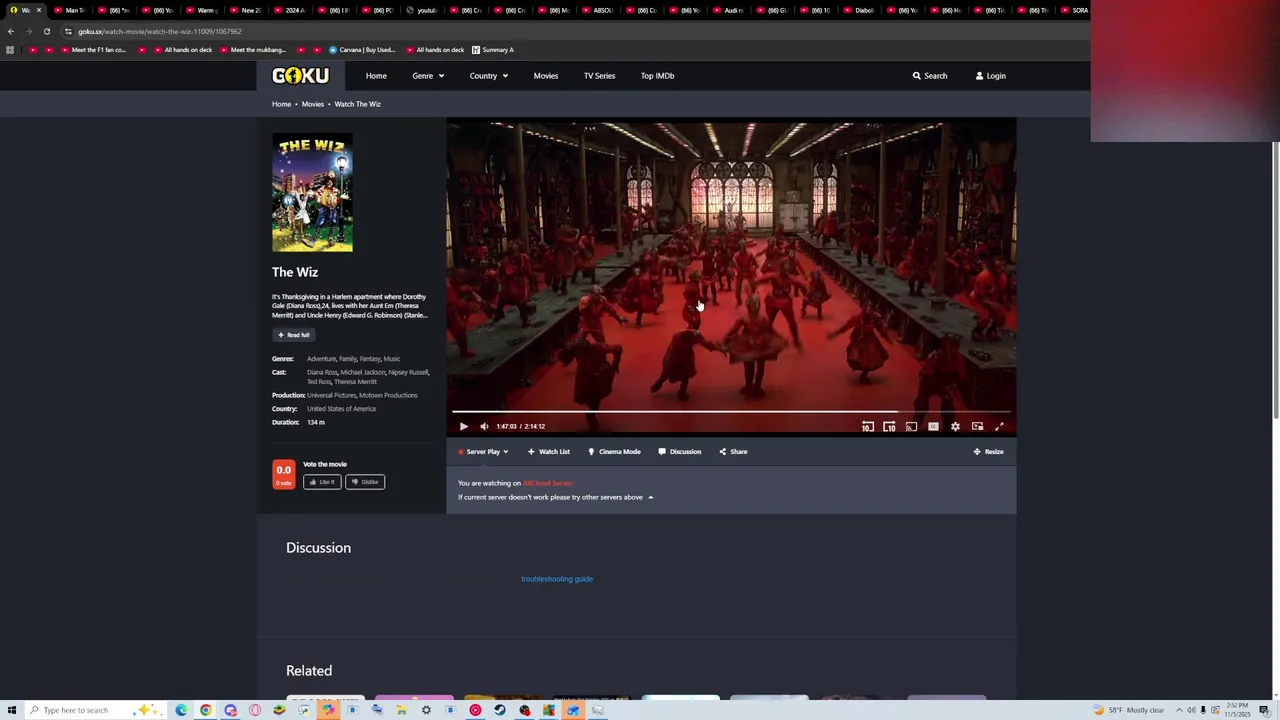This screenshot has width=1280, height=720.
Task: Rewind video 10 seconds
Action: [x=867, y=426]
